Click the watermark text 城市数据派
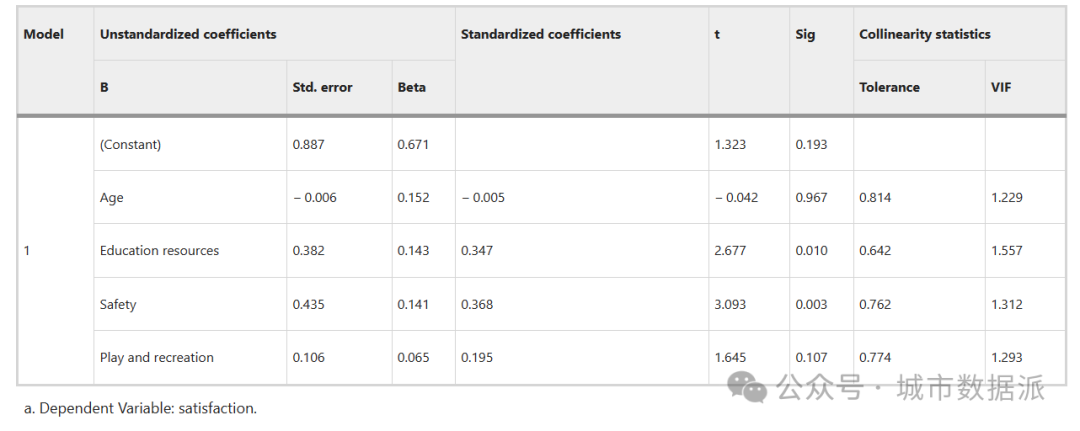Image resolution: width=1080 pixels, height=431 pixels. coord(971,388)
